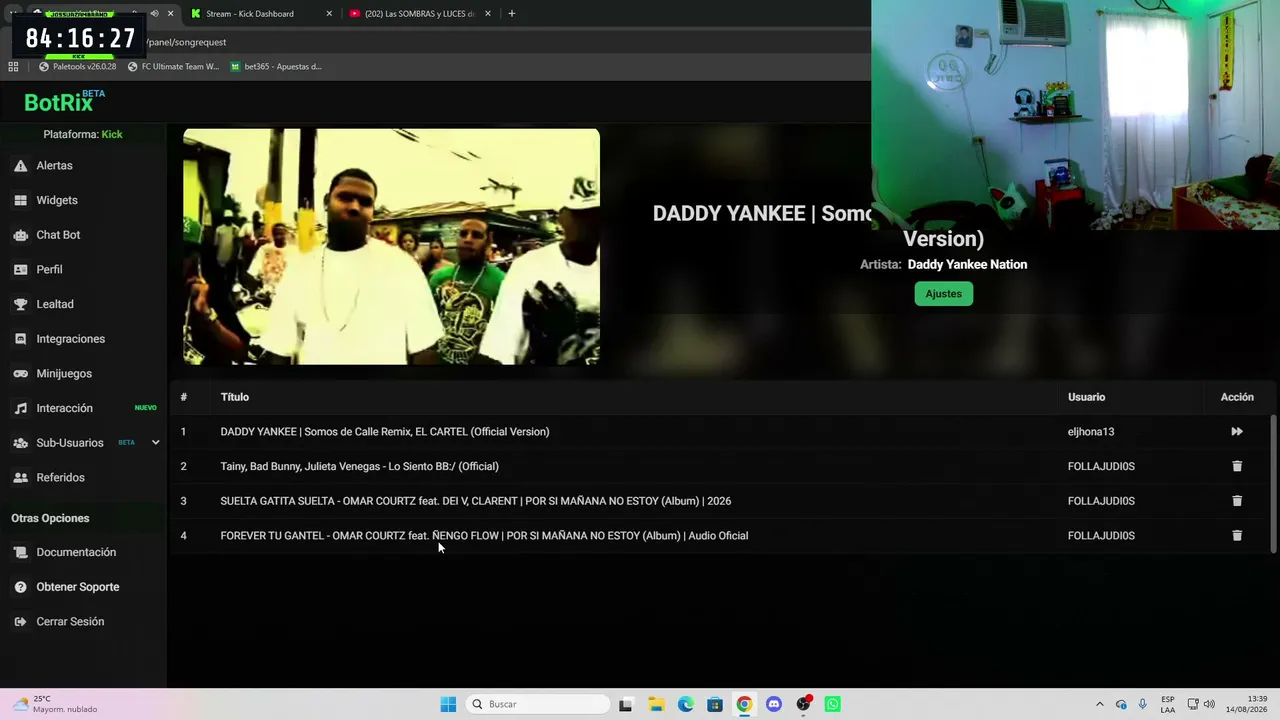Open the Windows Start menu
Screen dimensions: 1280x720
point(448,704)
